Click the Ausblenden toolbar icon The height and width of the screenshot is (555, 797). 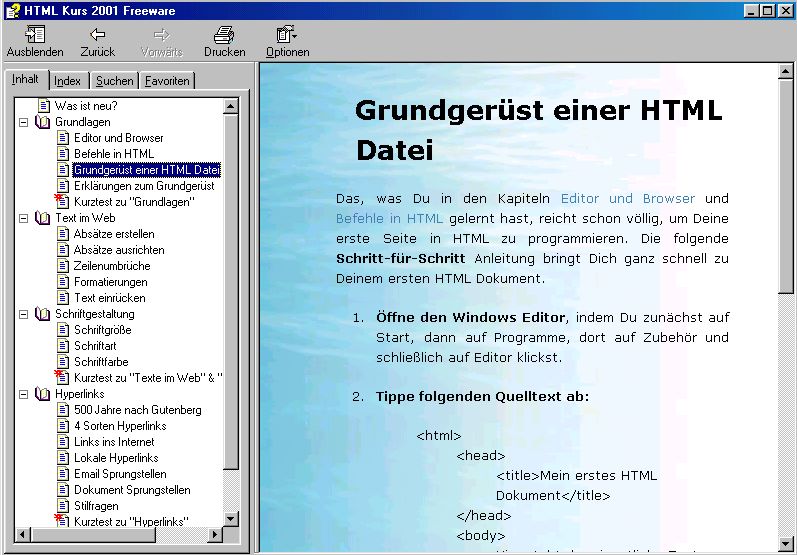(35, 34)
